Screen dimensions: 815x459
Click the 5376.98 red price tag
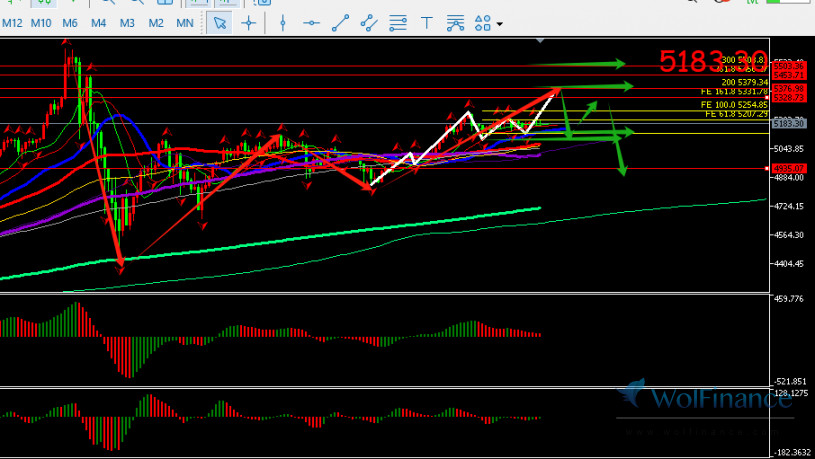coord(789,89)
